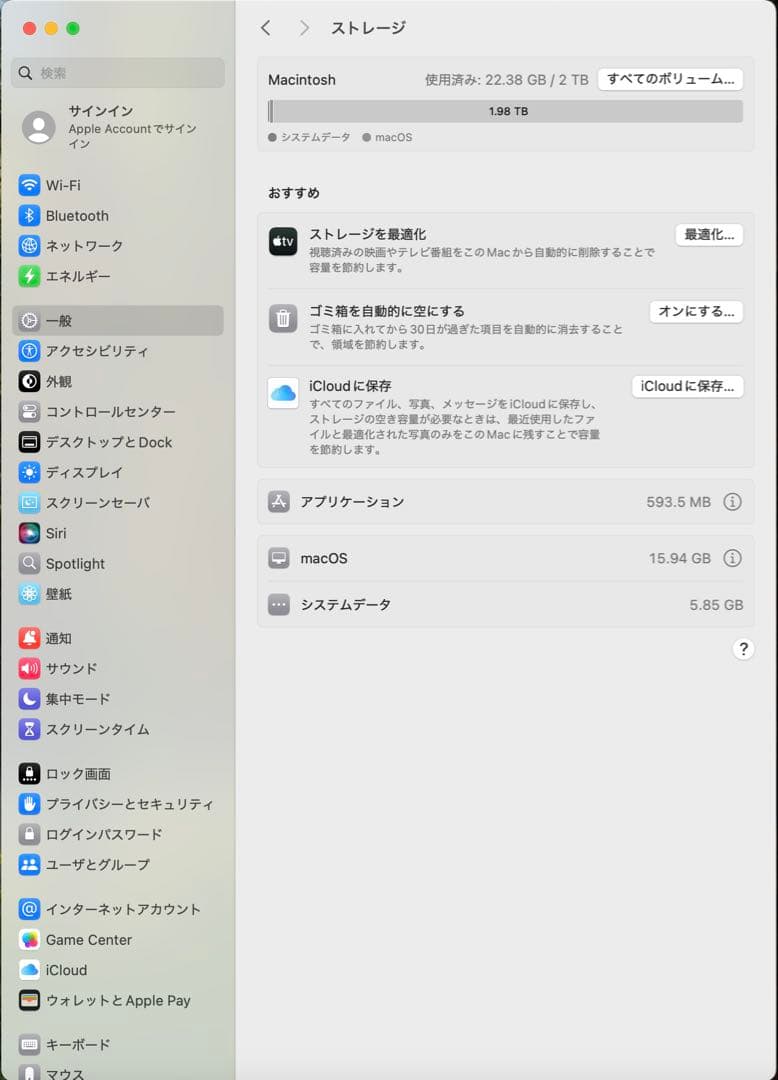Open デスクトップとDock icon
This screenshot has height=1080, width=778.
coord(29,442)
